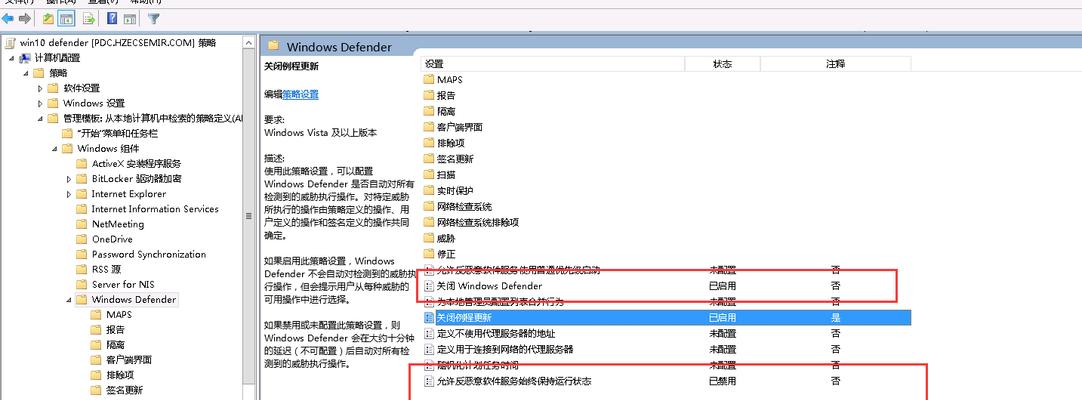Click the tree pane scrollbar up arrow
The width and height of the screenshot is (1082, 400).
[249, 42]
